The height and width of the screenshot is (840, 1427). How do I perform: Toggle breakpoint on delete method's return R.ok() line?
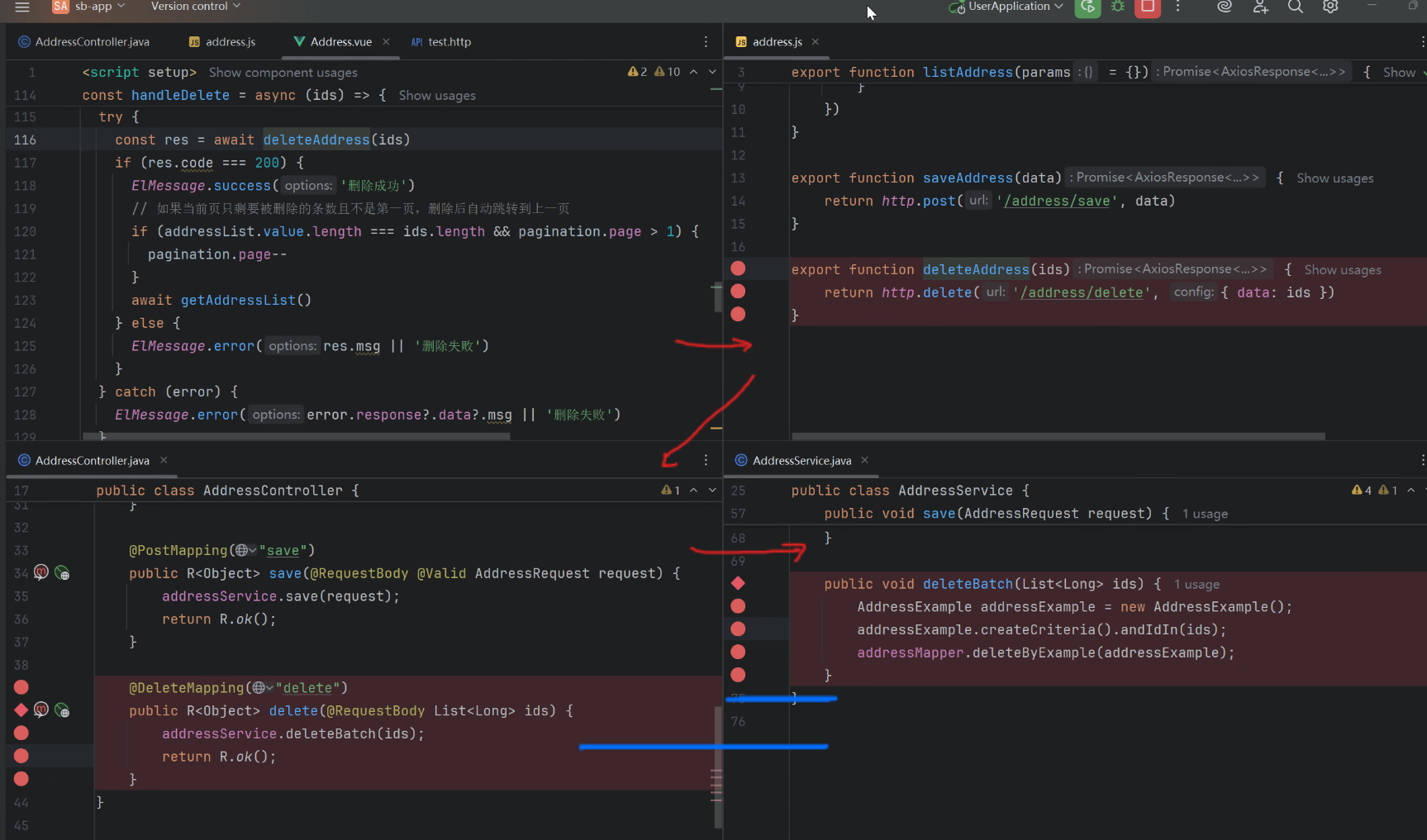(21, 756)
